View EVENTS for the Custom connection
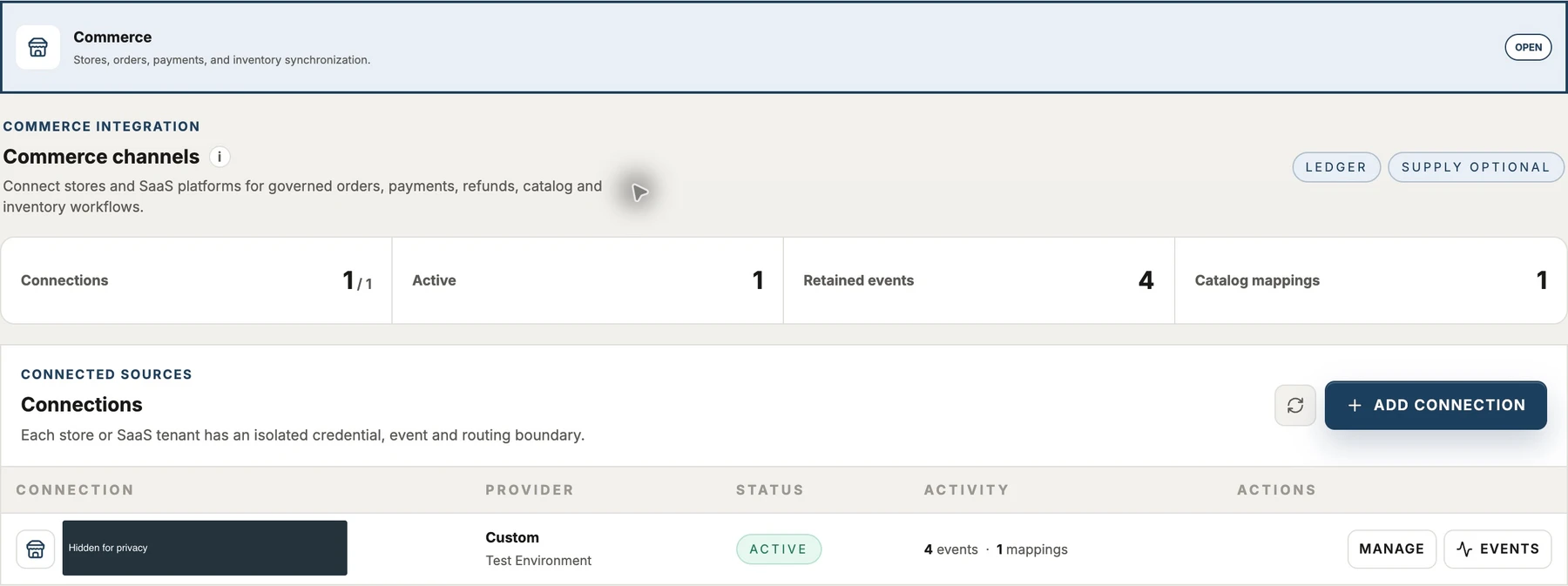 [x=1497, y=549]
